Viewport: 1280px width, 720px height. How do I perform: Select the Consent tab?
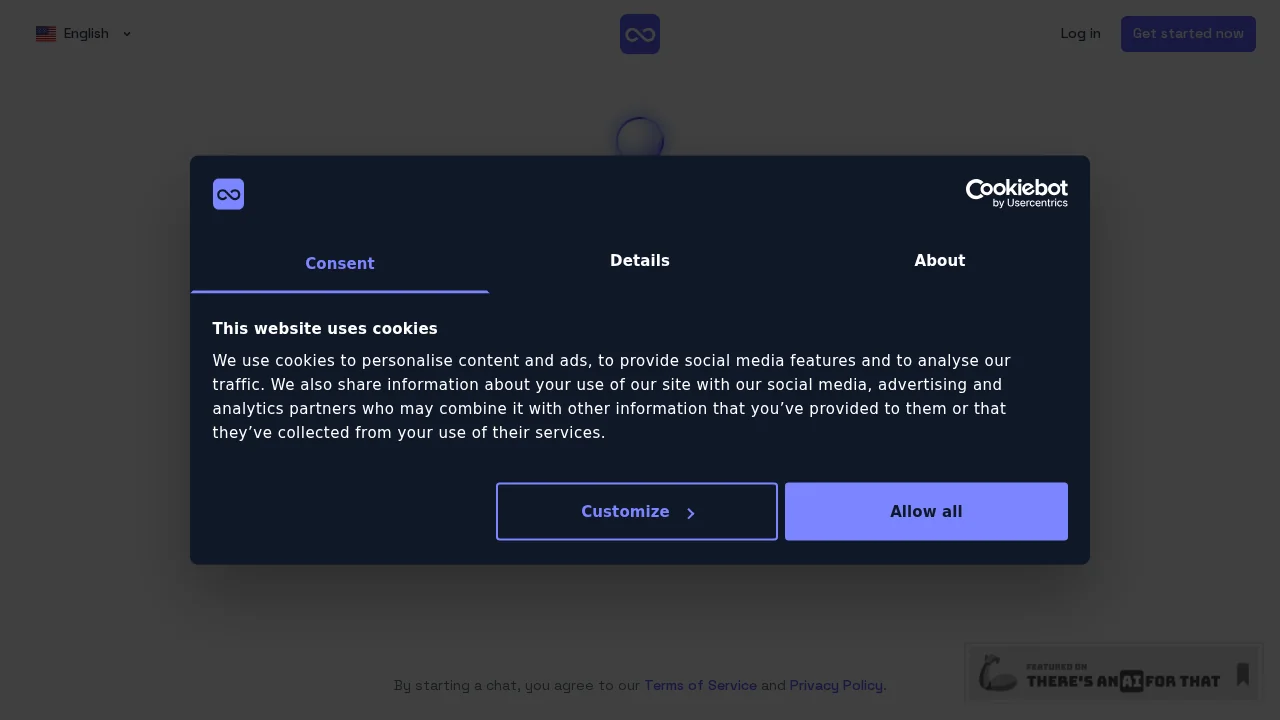(339, 263)
